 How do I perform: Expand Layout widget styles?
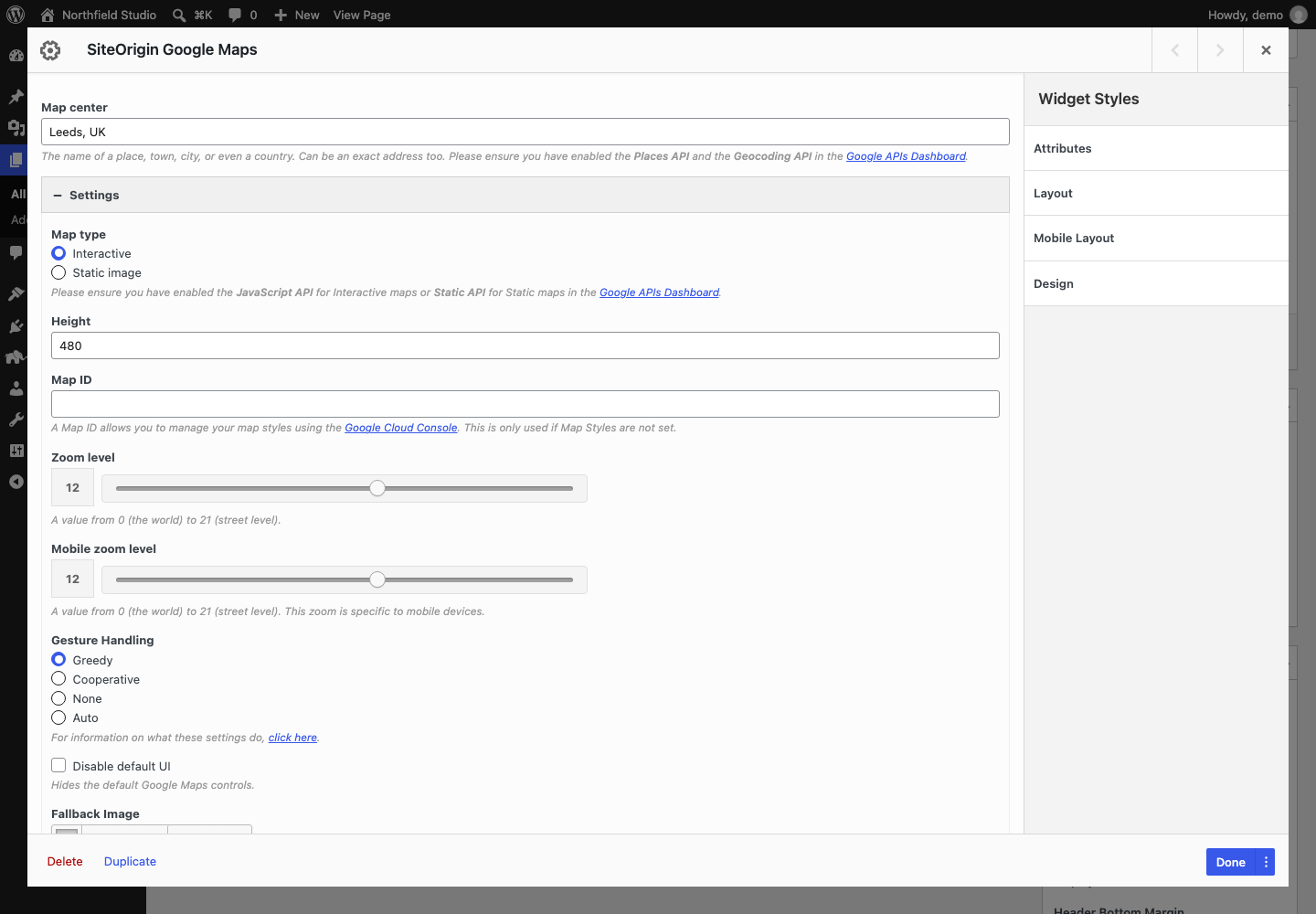(x=1156, y=193)
